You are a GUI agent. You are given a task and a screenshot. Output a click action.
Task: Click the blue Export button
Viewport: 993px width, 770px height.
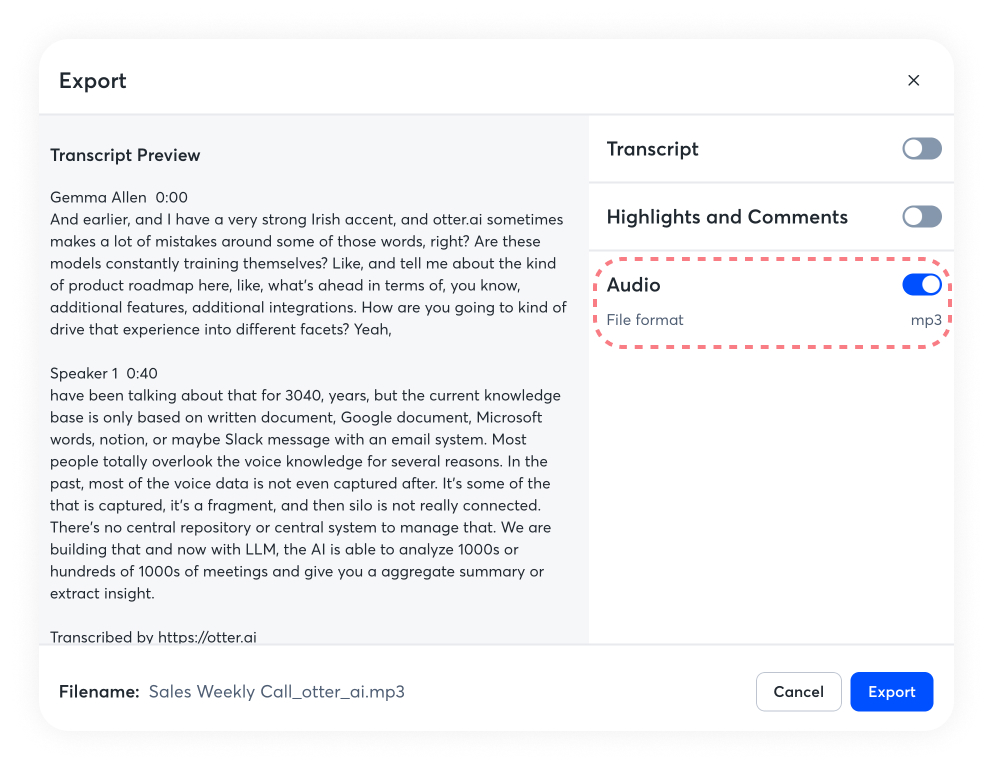[x=891, y=692]
